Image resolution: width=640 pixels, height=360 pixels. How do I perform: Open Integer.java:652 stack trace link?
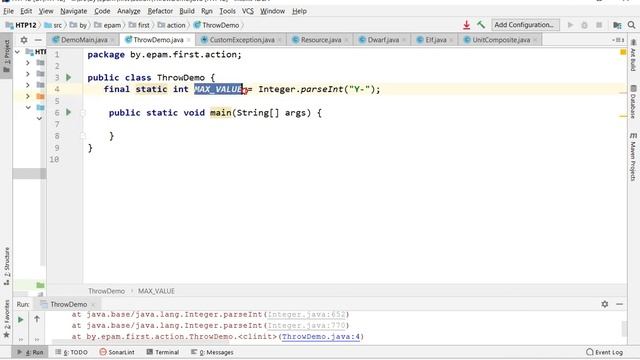coord(307,315)
